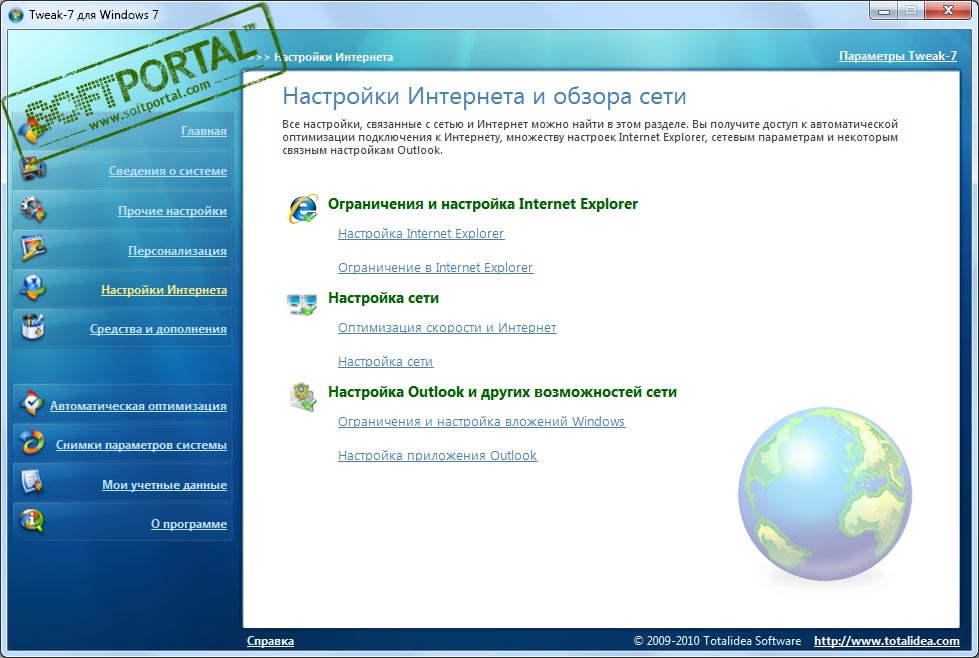Click the tools bucket icon beside Средства и дополнения
Screen dimensions: 979x658
(x=32, y=327)
